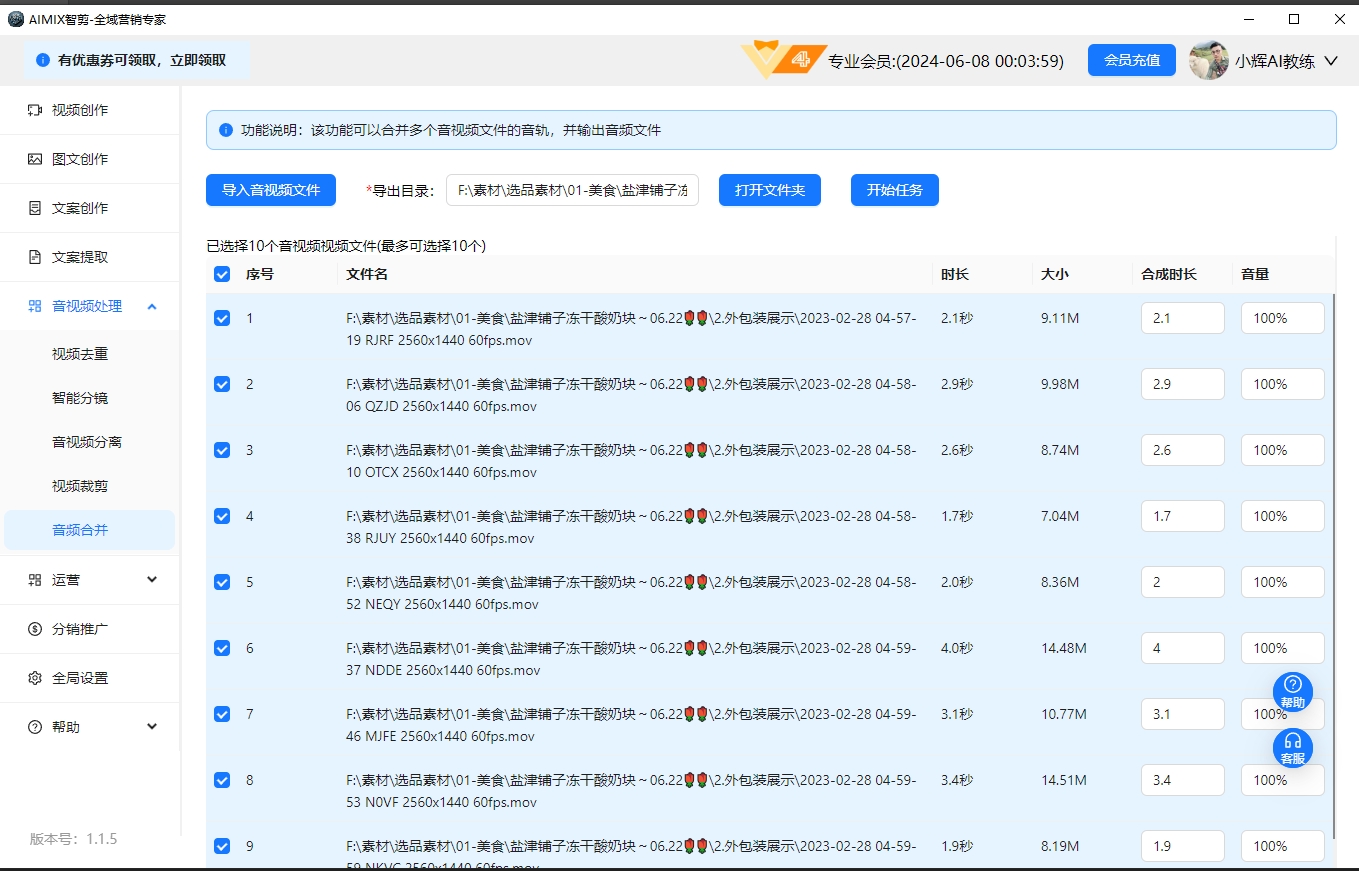Click the 导出目录 path input field
The image size is (1359, 871).
[x=572, y=190]
